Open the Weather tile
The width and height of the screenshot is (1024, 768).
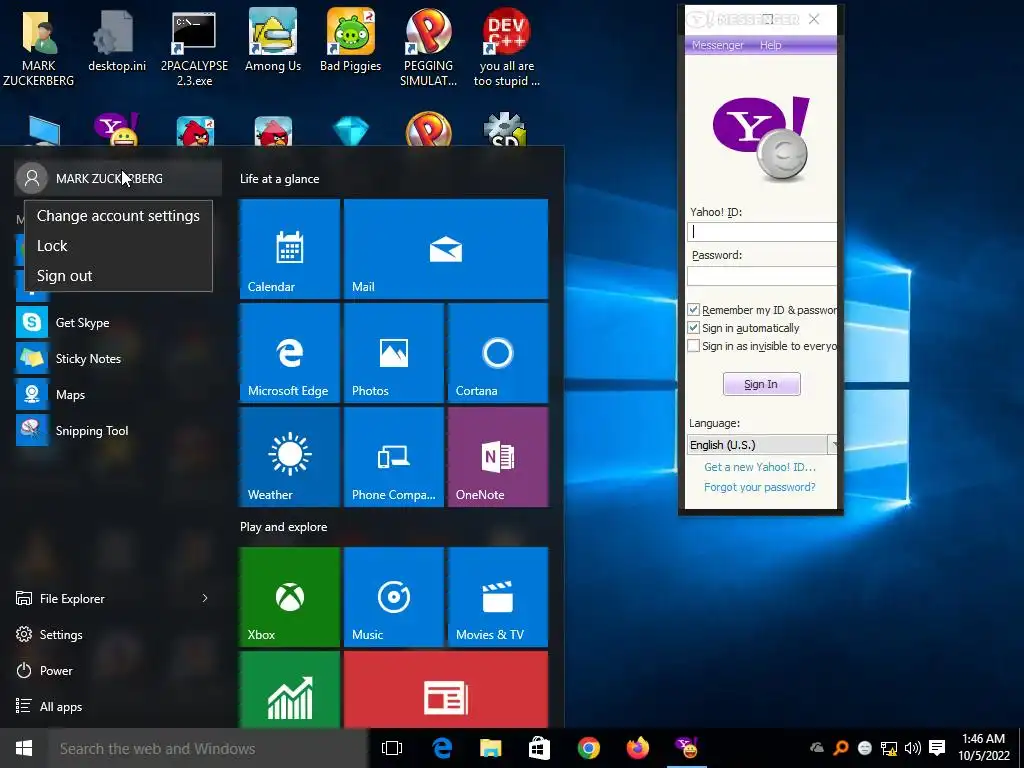(x=290, y=456)
